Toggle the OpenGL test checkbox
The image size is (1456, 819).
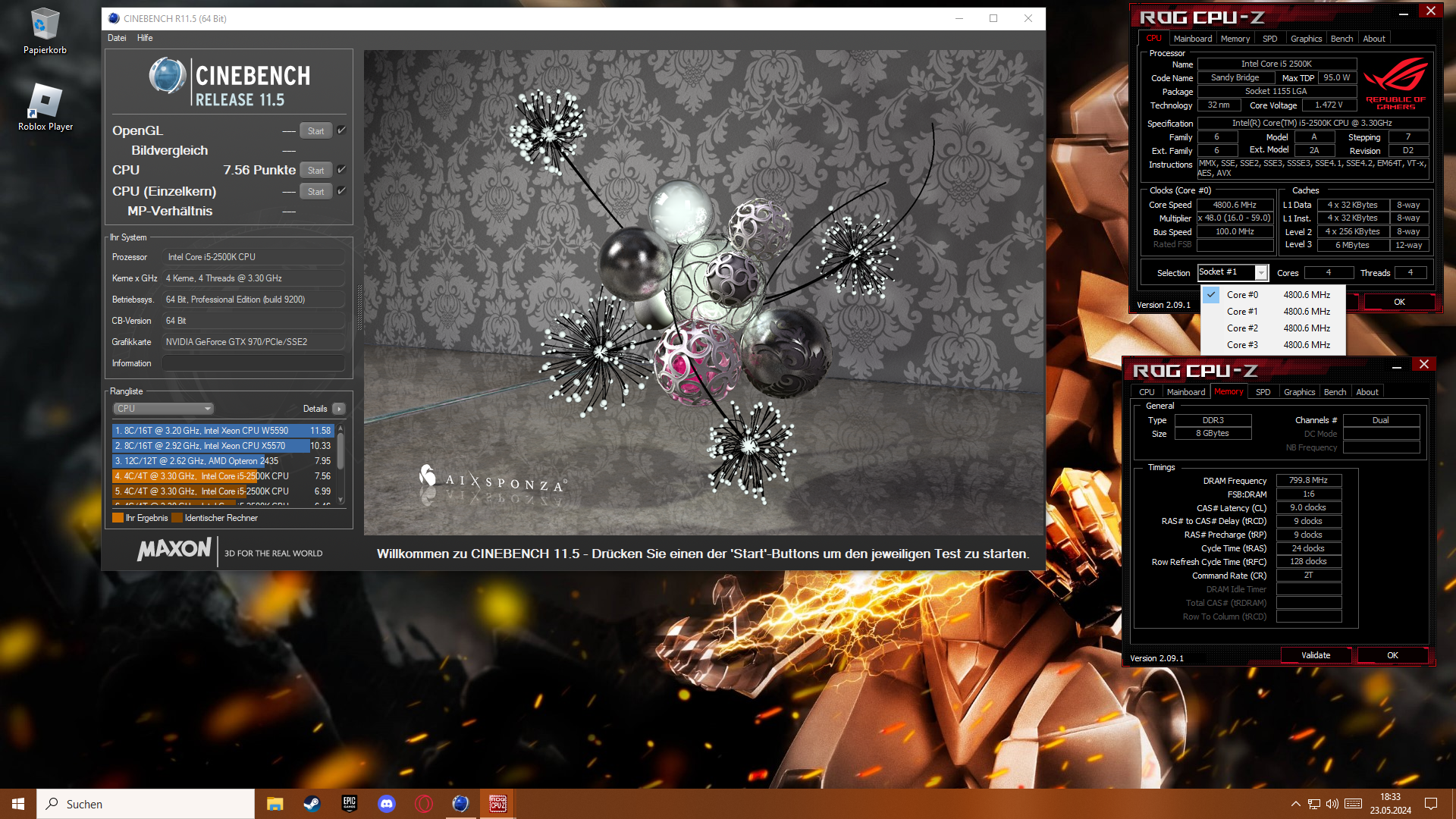pos(341,130)
